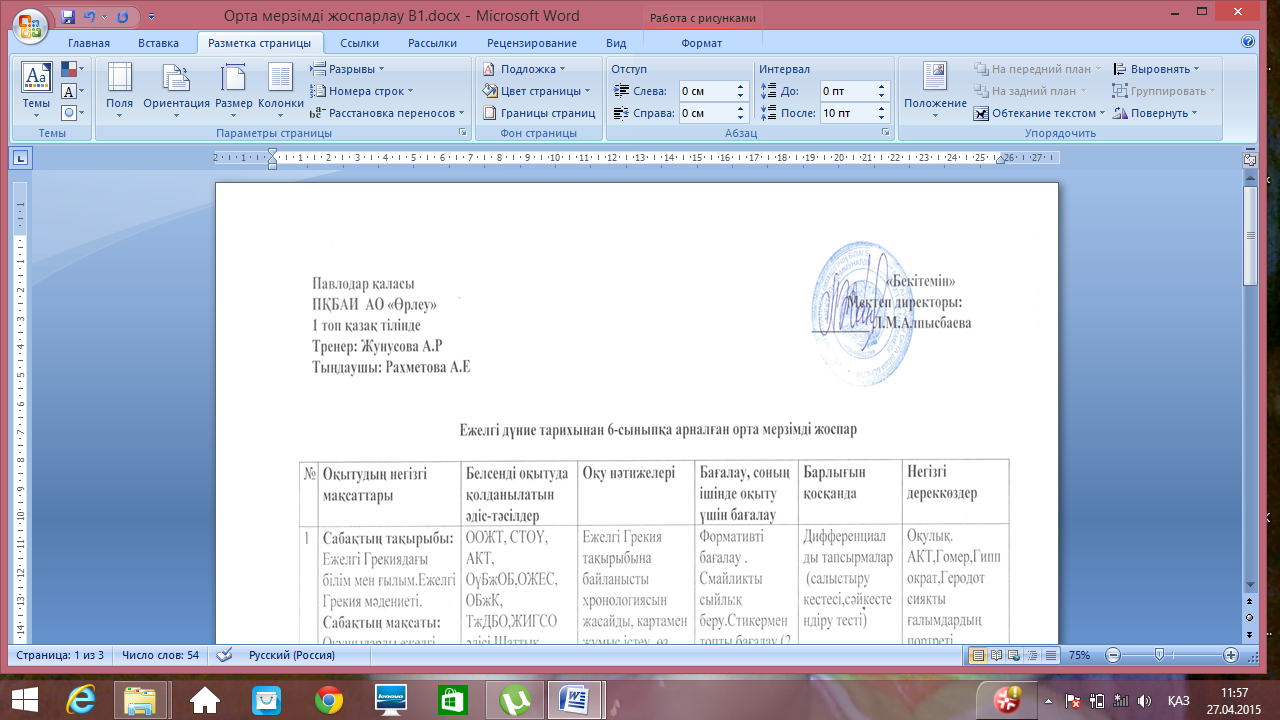1280x720 pixels.
Task: Open Выровнять align dropdown
Action: [x=1155, y=69]
